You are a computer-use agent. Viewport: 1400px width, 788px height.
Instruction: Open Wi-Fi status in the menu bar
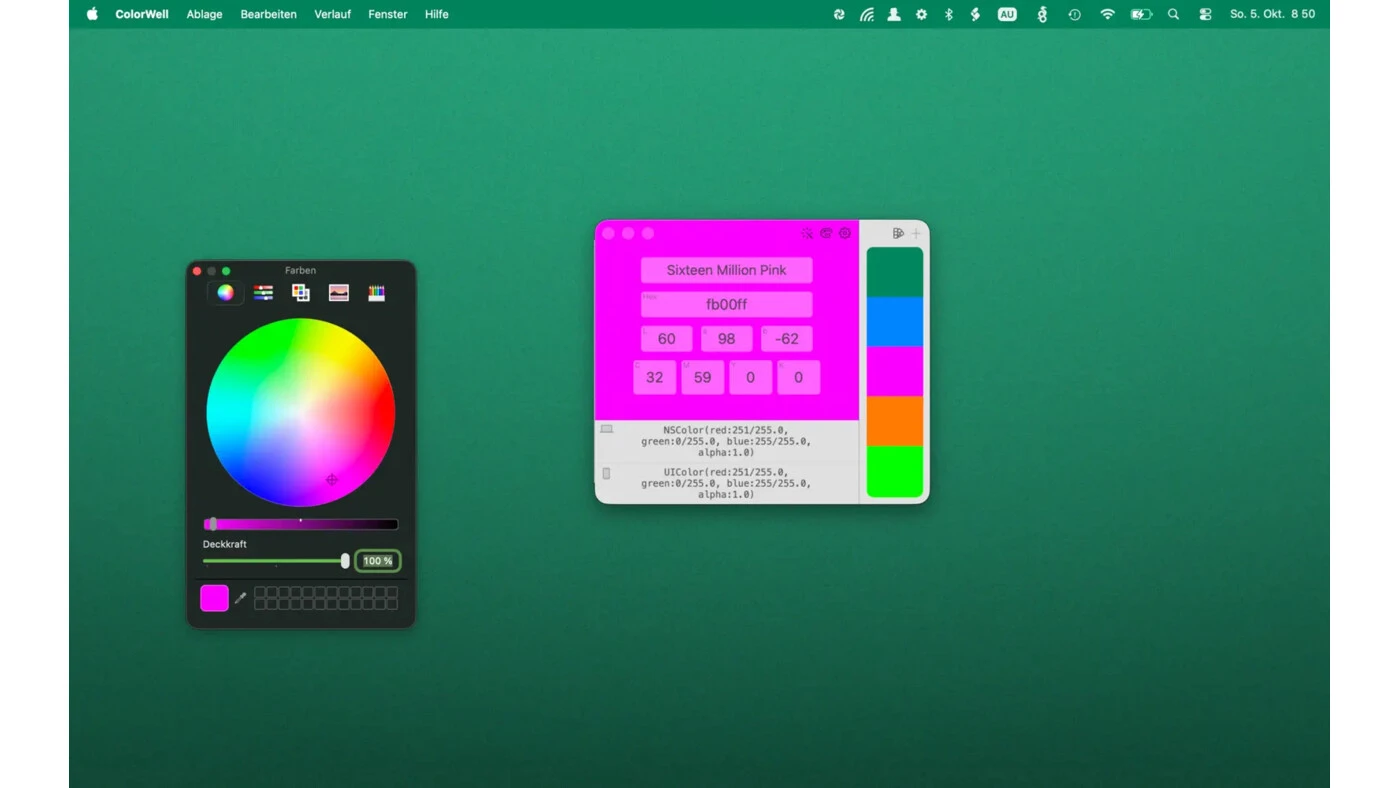(x=1107, y=14)
